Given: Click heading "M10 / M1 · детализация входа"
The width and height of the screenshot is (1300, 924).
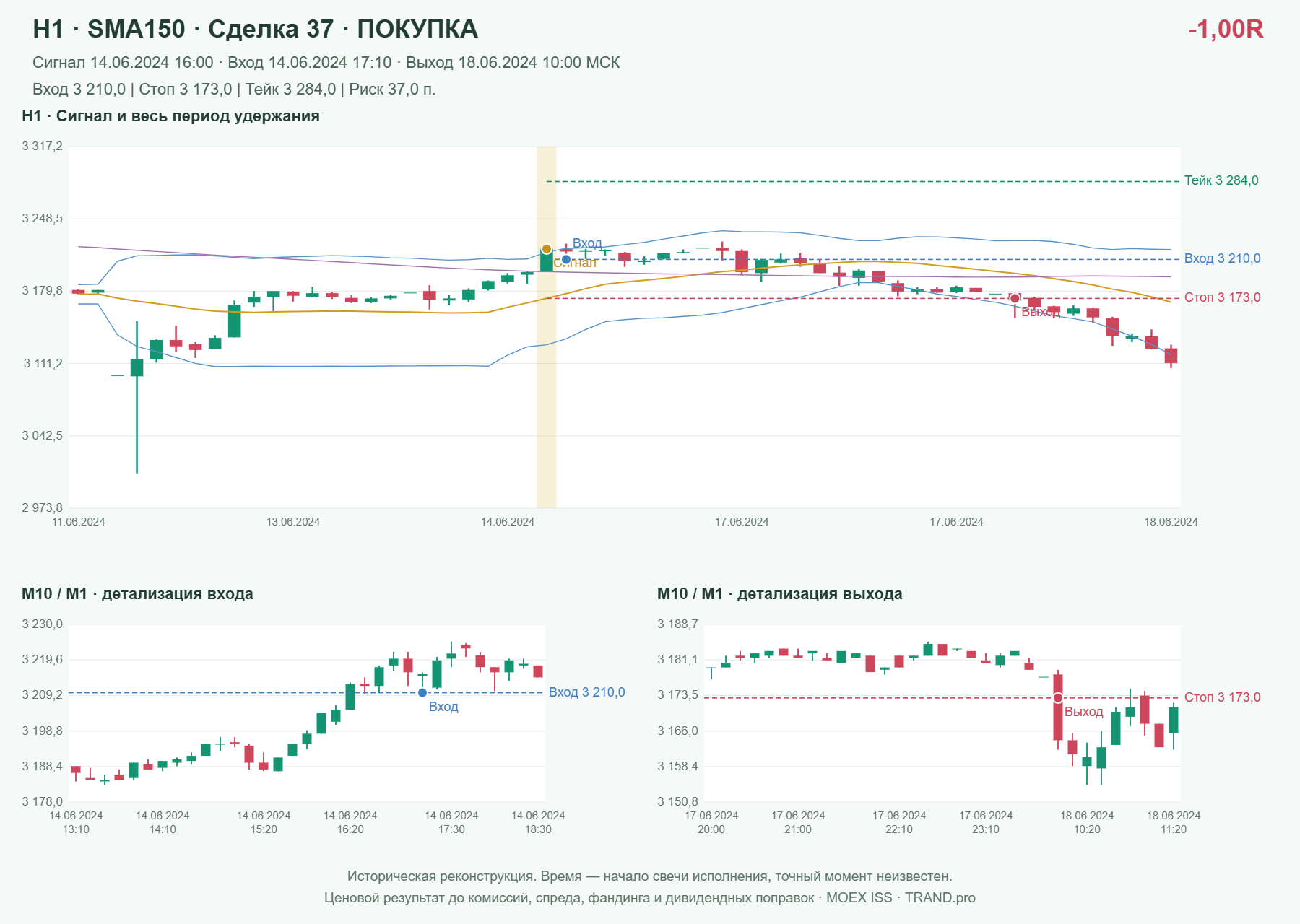Looking at the screenshot, I should [x=137, y=594].
